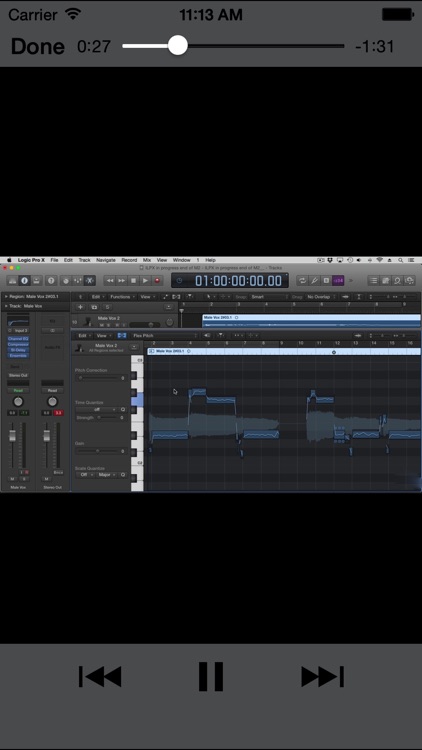The width and height of the screenshot is (422, 750).
Task: Mute the Male Vox channel strip
Action: pyautogui.click(x=12, y=479)
